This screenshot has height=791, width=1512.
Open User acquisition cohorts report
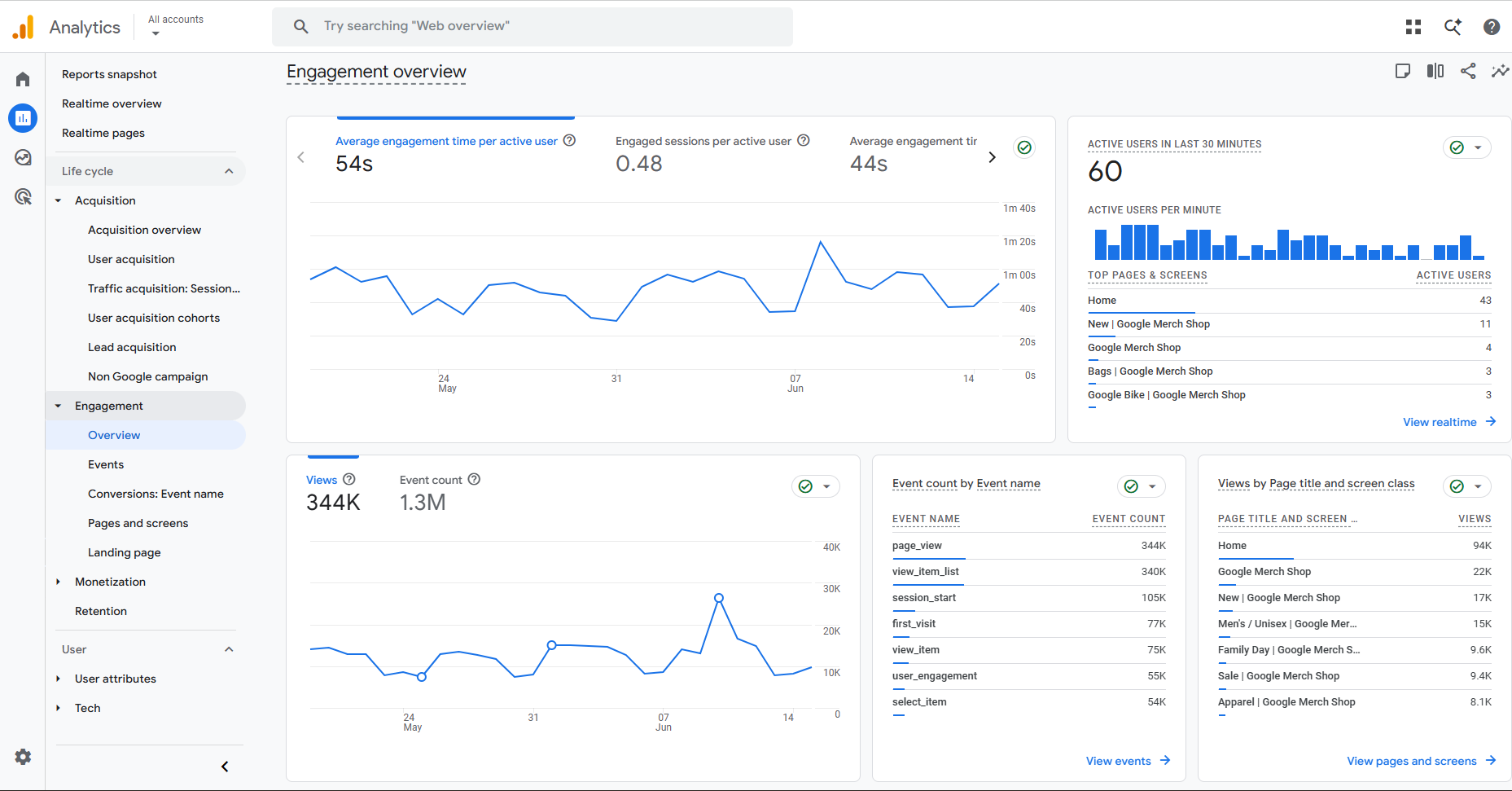154,318
